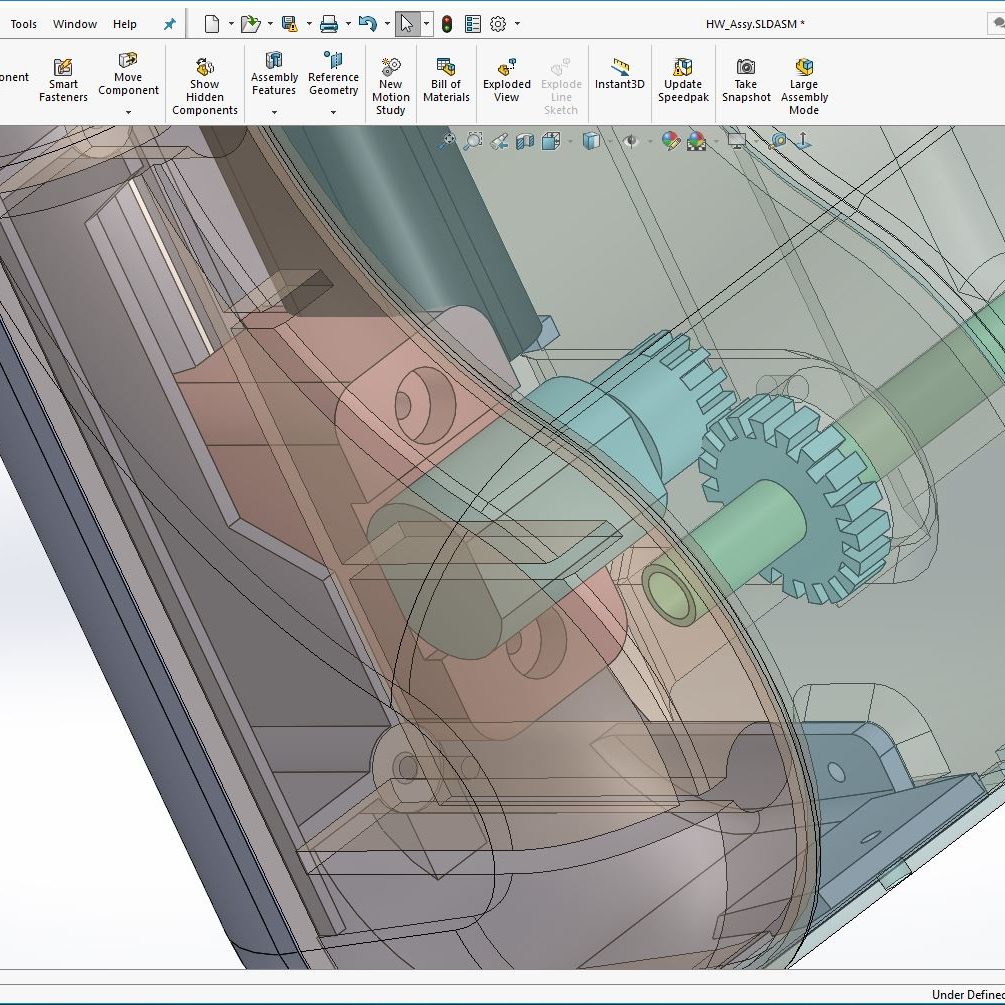Click the Previous View icon
Screen dimensions: 1005x1005
(499, 140)
